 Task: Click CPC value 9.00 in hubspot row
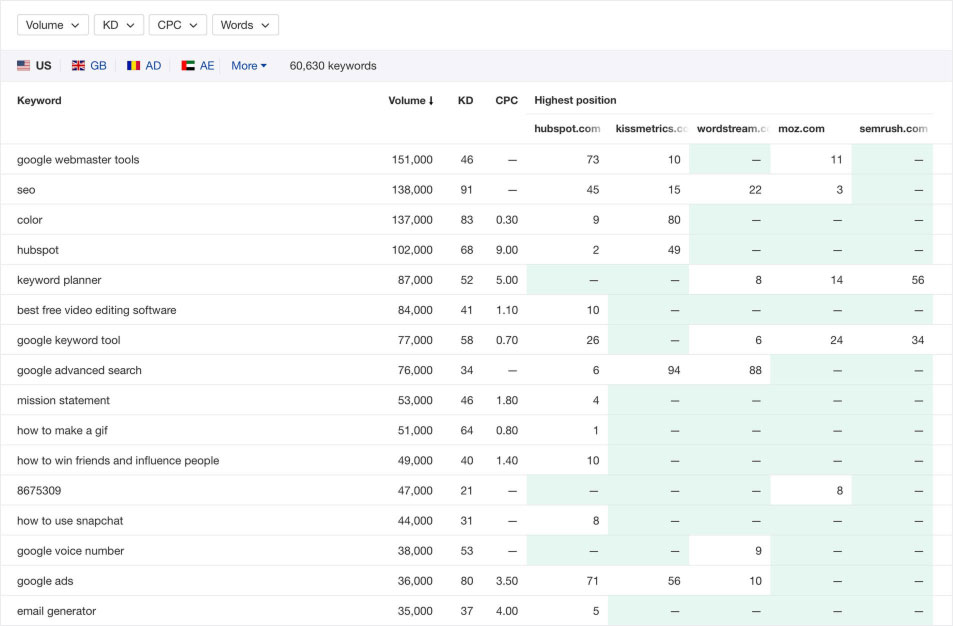click(507, 250)
